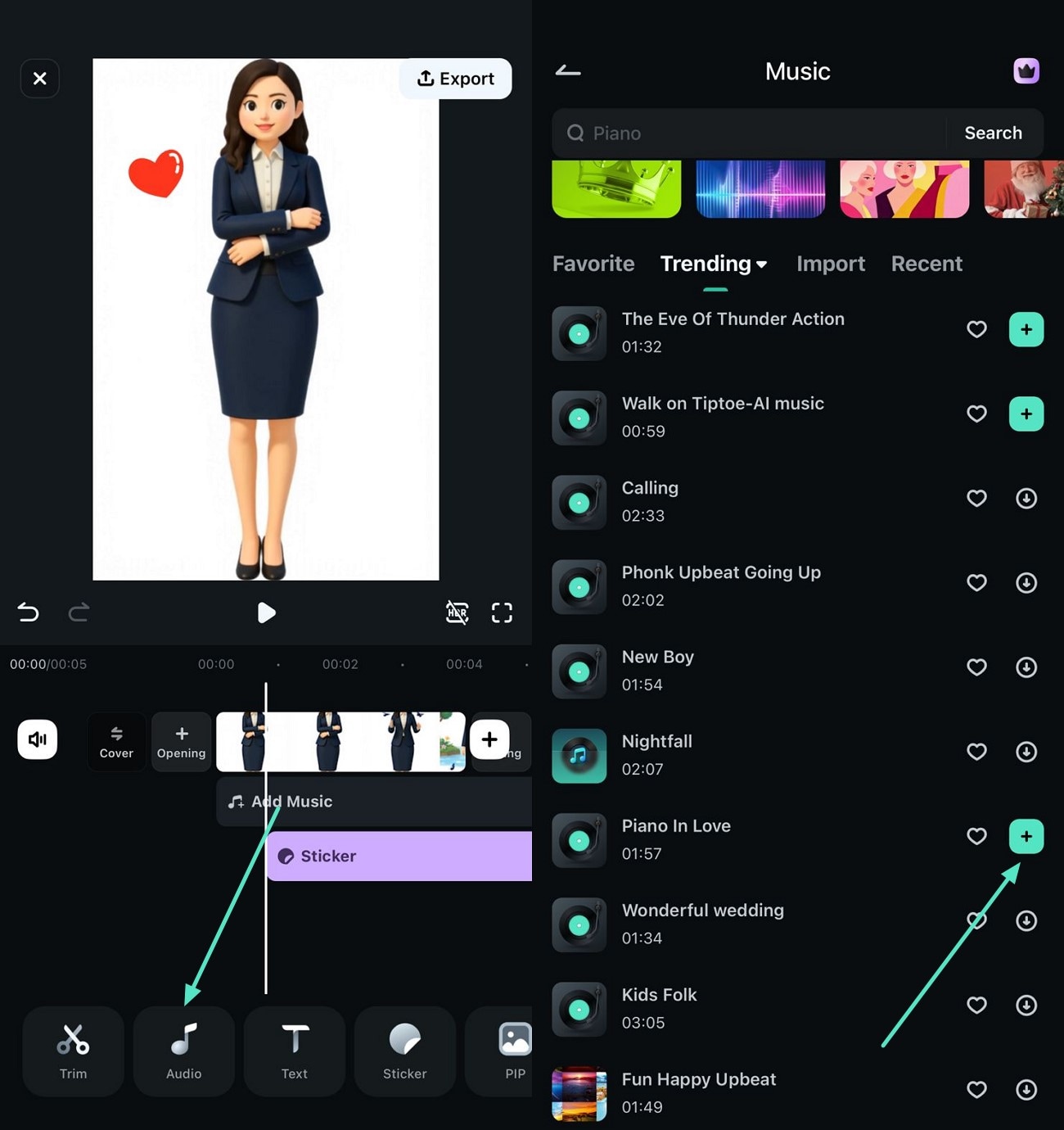The width and height of the screenshot is (1064, 1130).
Task: Select the Kids Folk track title
Action: coord(659,995)
